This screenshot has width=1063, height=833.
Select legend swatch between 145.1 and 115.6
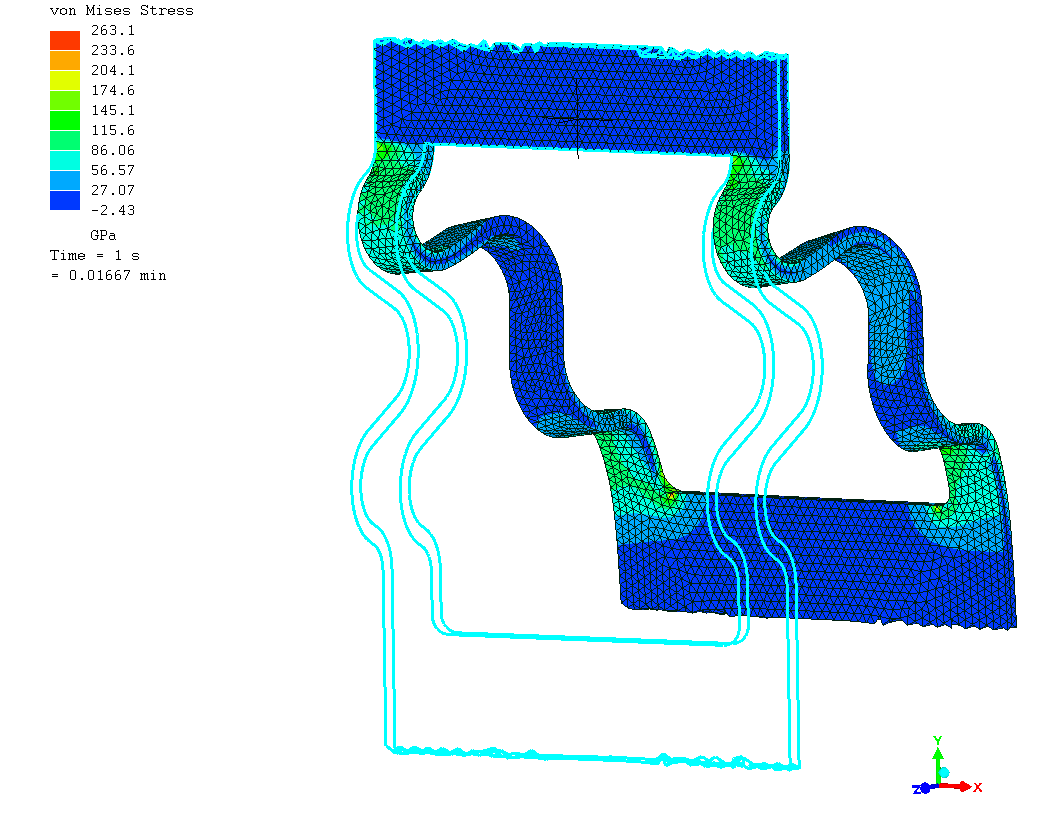click(65, 120)
